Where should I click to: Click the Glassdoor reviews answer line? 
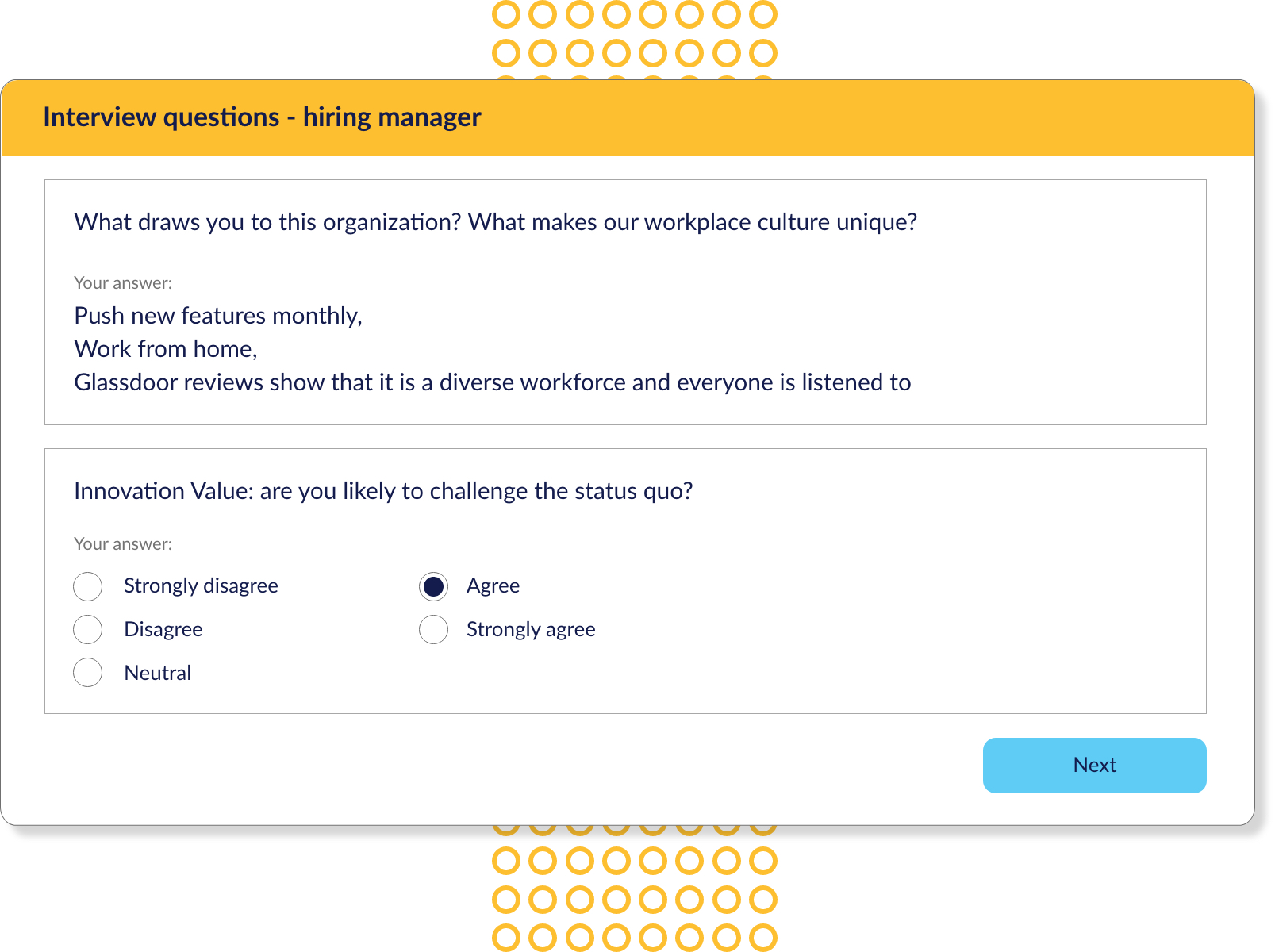[492, 382]
